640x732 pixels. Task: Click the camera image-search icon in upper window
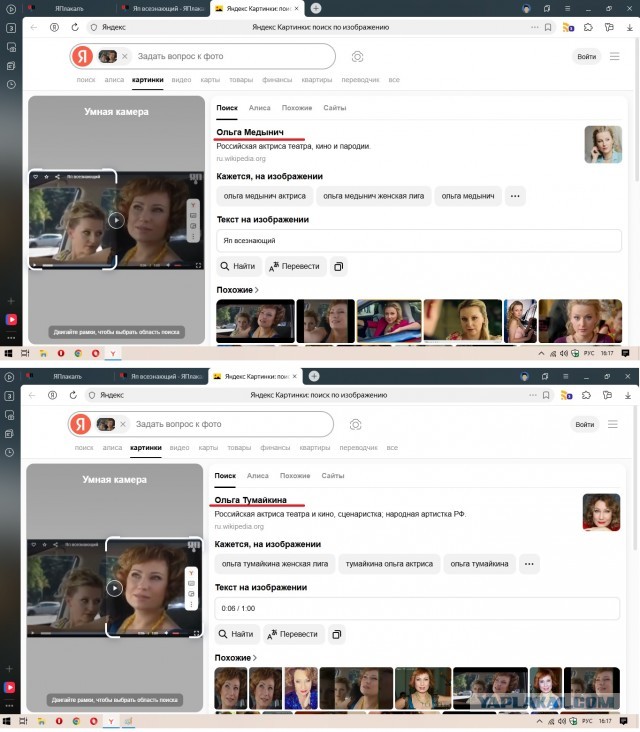[x=357, y=57]
